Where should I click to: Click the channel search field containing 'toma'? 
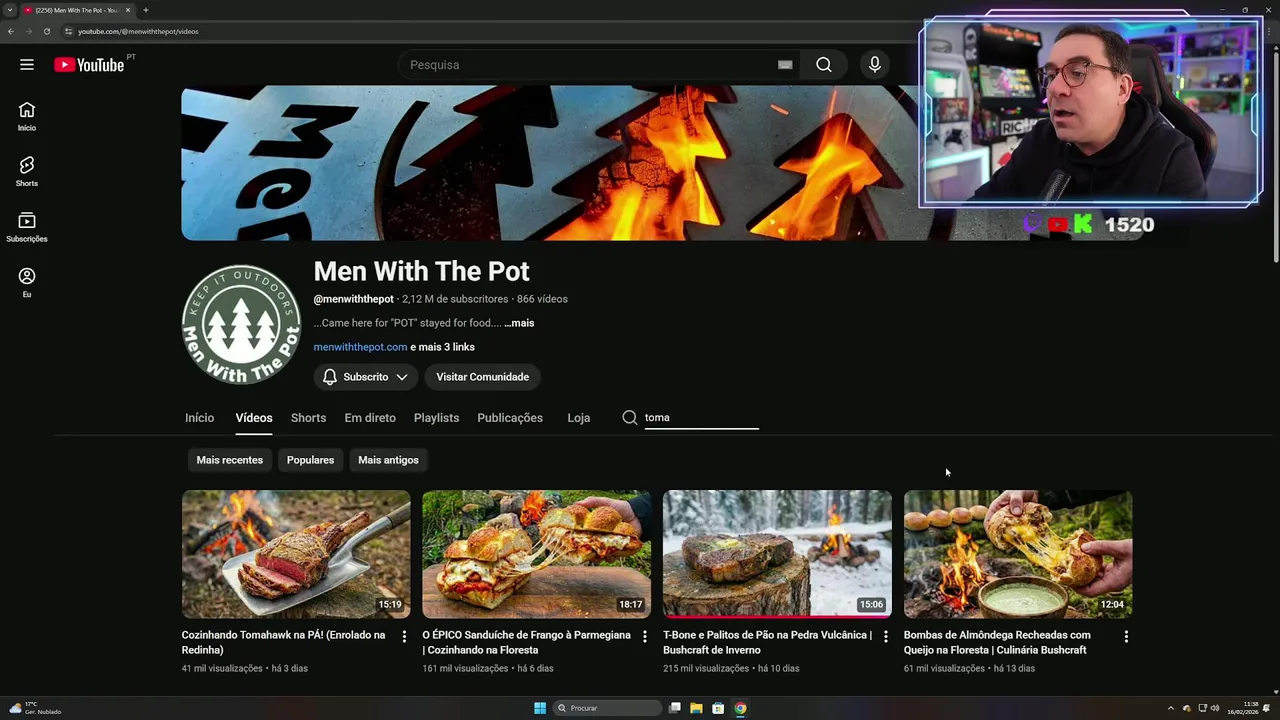click(x=701, y=418)
